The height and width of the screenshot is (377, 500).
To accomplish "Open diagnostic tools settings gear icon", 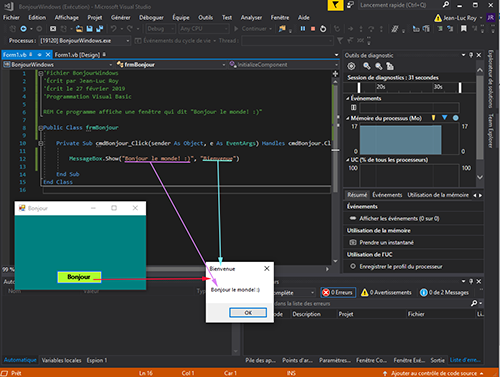I will [x=351, y=66].
